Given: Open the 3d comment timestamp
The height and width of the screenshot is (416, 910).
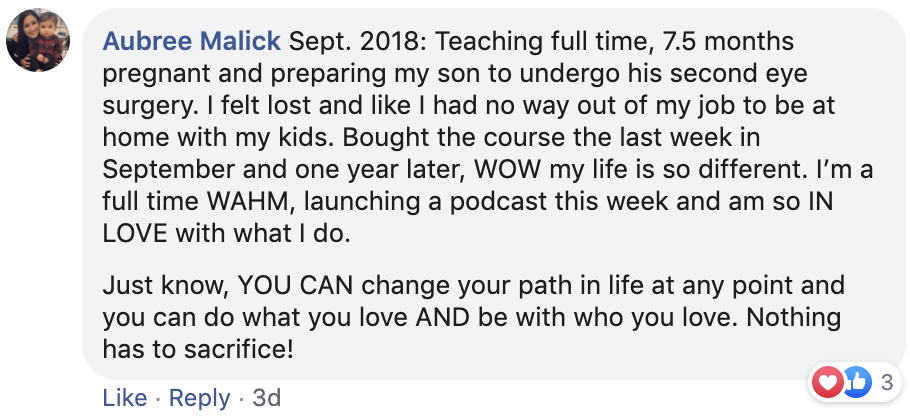Looking at the screenshot, I should coord(266,398).
